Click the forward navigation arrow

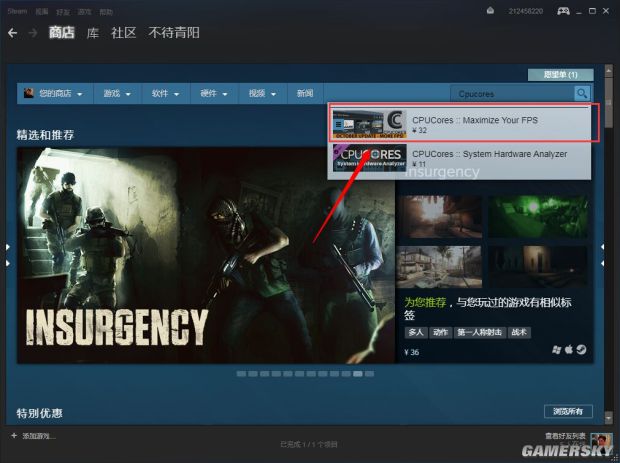(x=32, y=33)
